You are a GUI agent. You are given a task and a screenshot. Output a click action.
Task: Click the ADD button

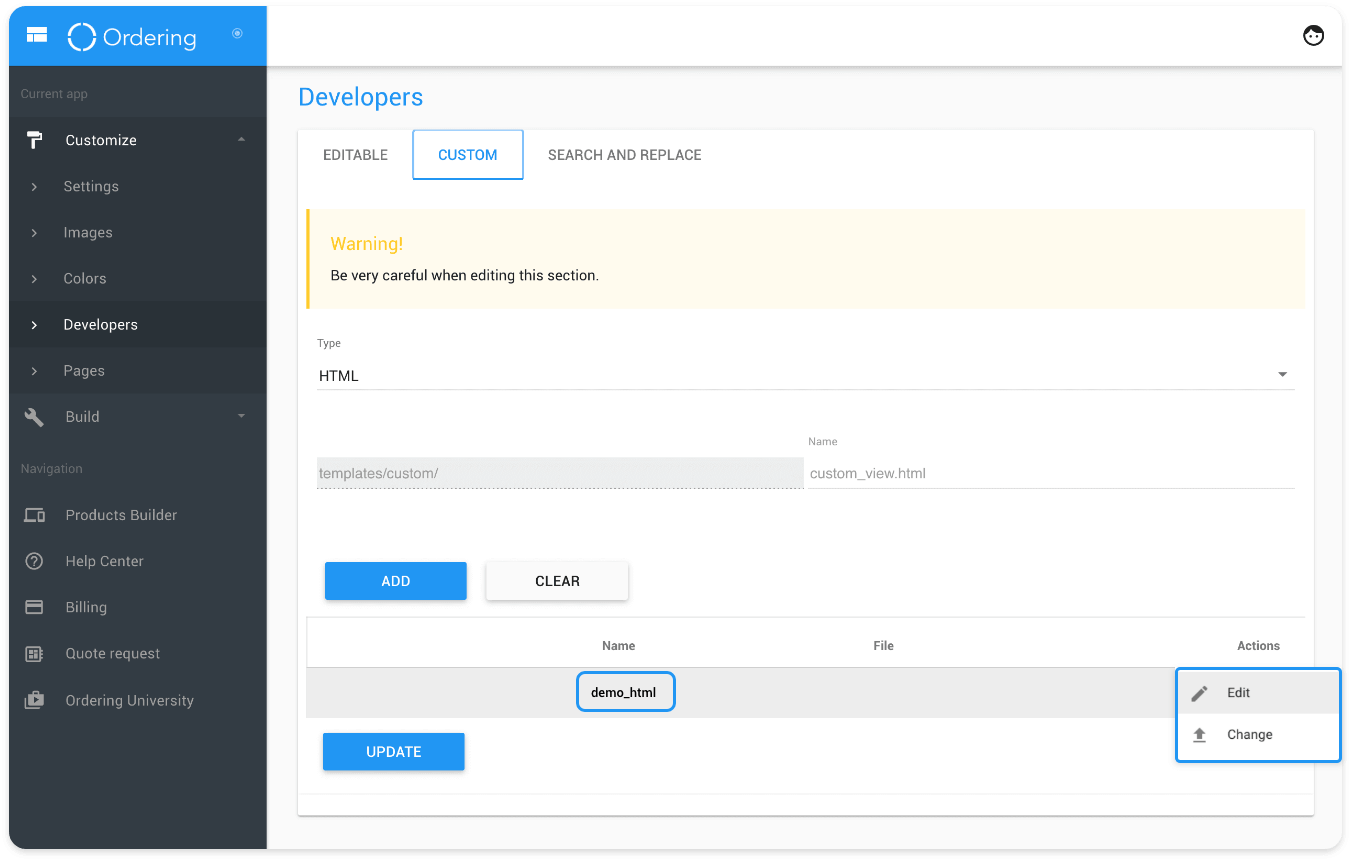pyautogui.click(x=396, y=581)
